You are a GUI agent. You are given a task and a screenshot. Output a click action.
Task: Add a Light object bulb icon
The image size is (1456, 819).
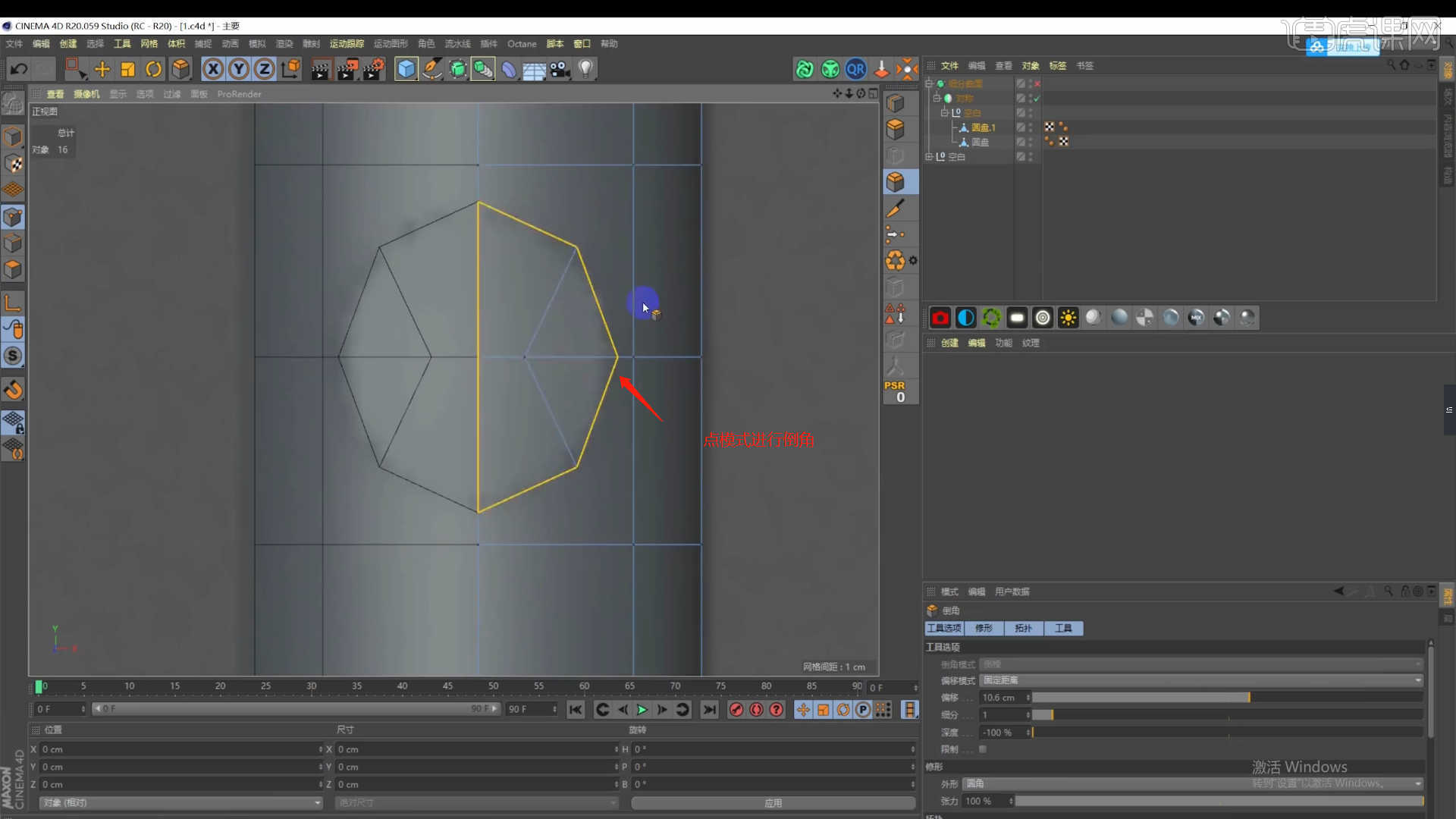click(585, 70)
